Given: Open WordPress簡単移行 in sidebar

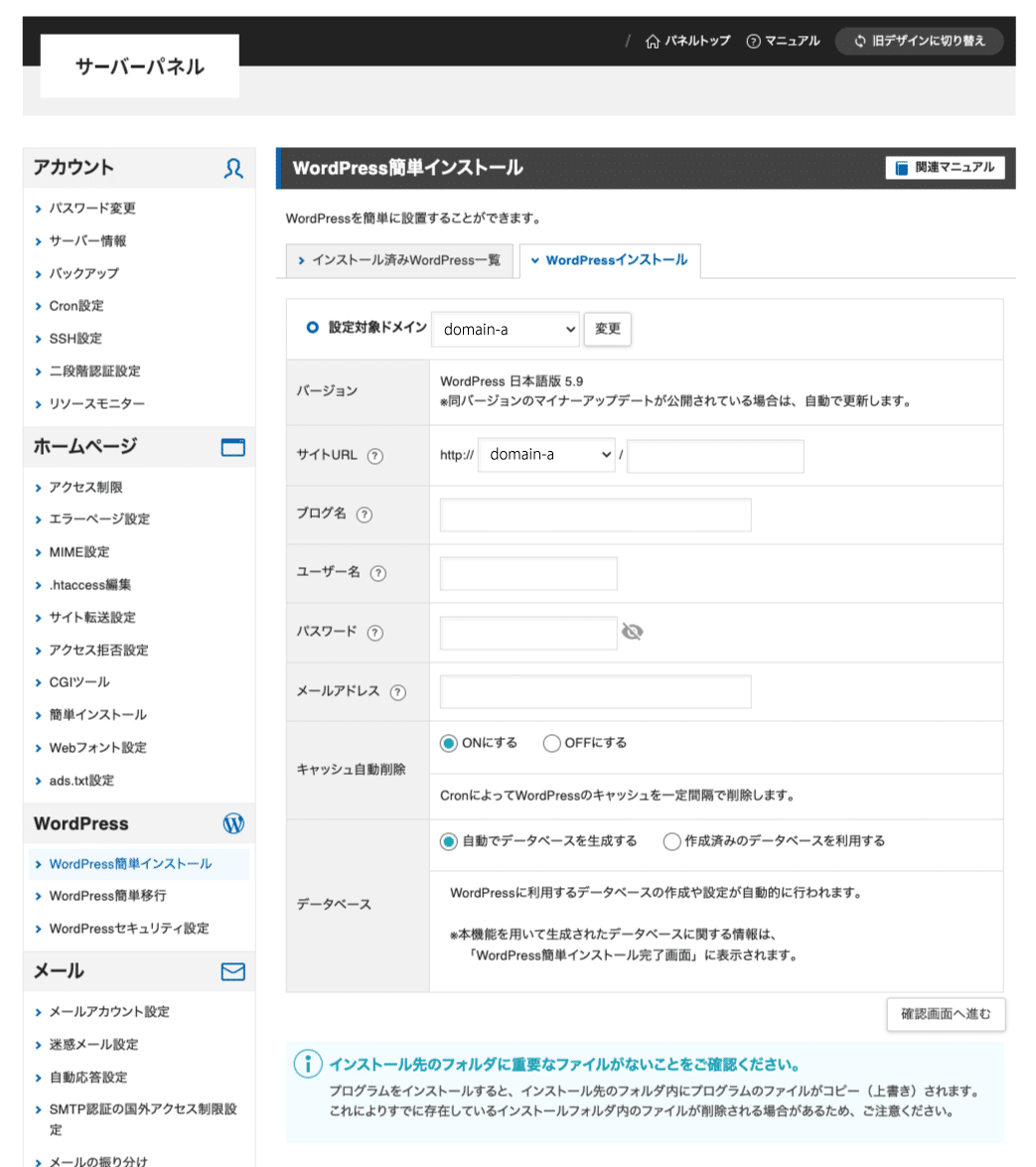Looking at the screenshot, I should tap(108, 896).
